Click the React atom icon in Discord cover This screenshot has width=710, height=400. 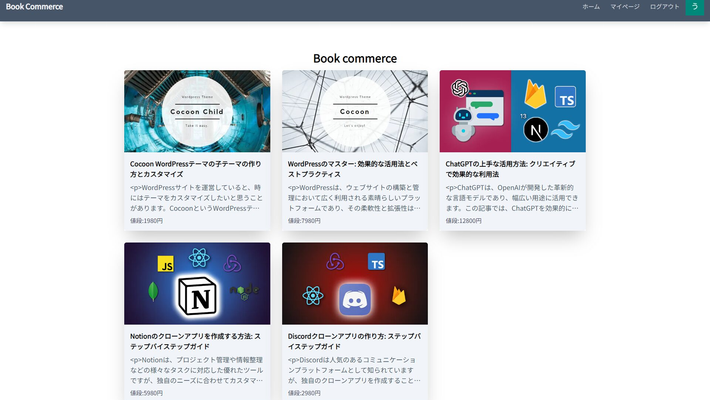point(313,296)
